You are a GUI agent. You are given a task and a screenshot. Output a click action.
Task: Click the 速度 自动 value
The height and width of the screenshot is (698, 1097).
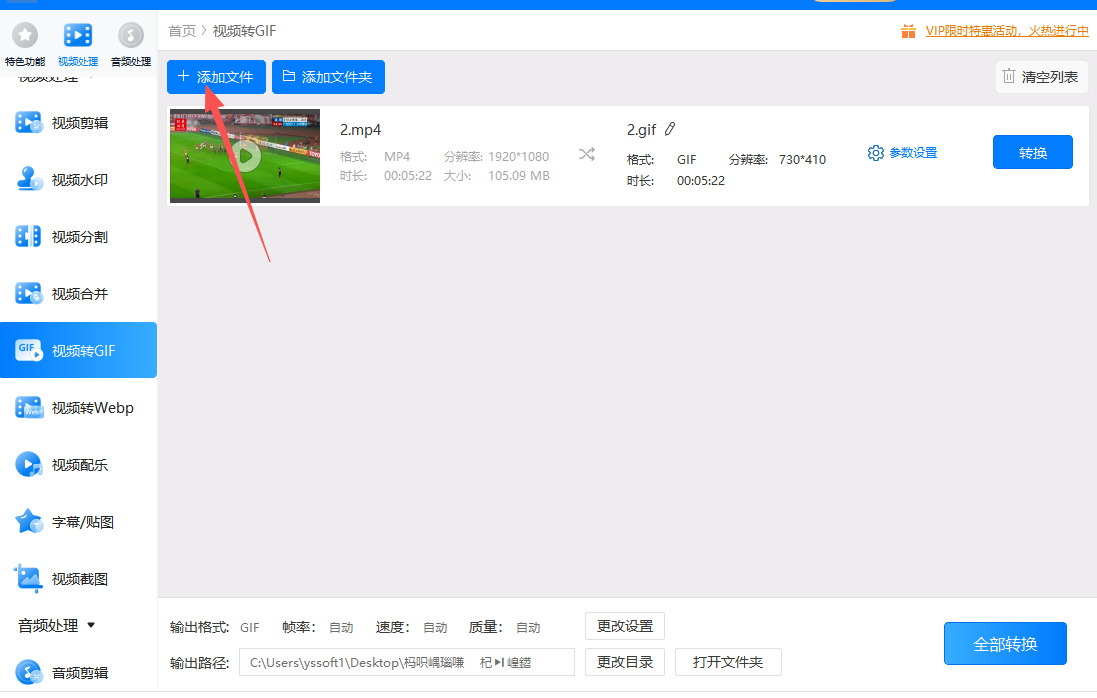435,628
